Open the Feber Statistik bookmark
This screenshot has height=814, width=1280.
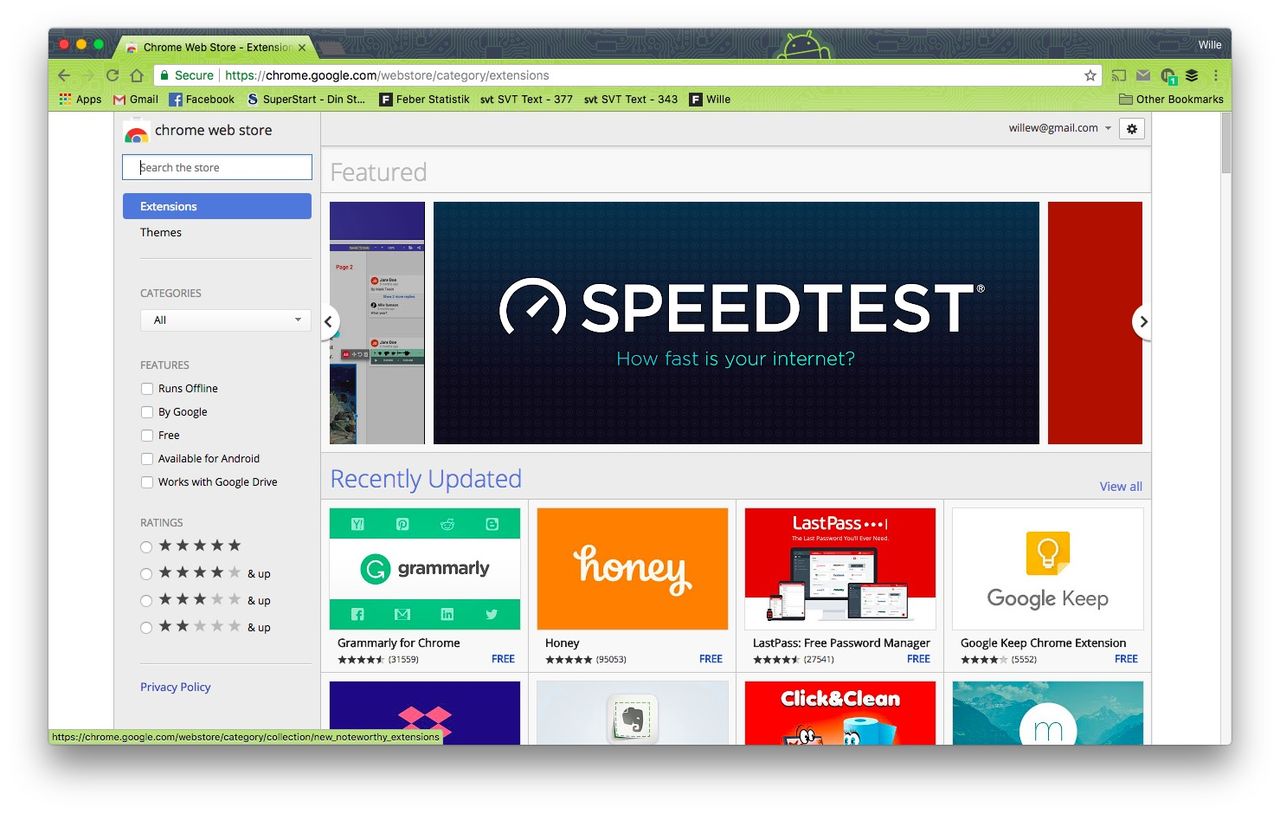pyautogui.click(x=424, y=99)
